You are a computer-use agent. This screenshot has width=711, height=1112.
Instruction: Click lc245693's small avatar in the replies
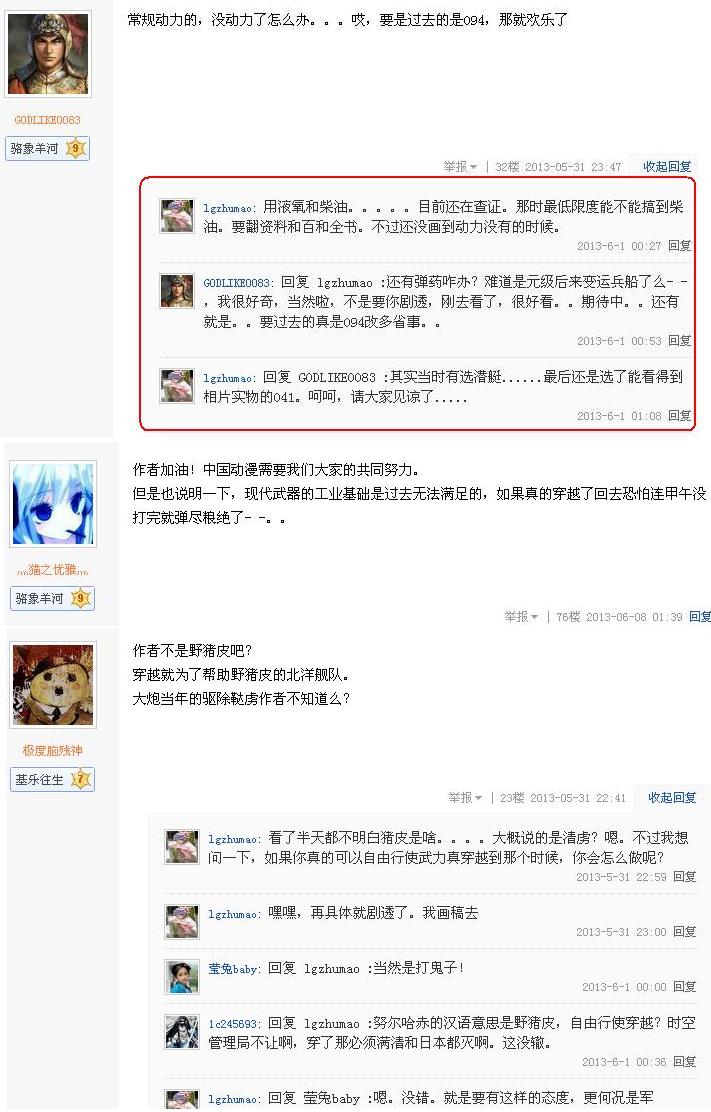182,1032
